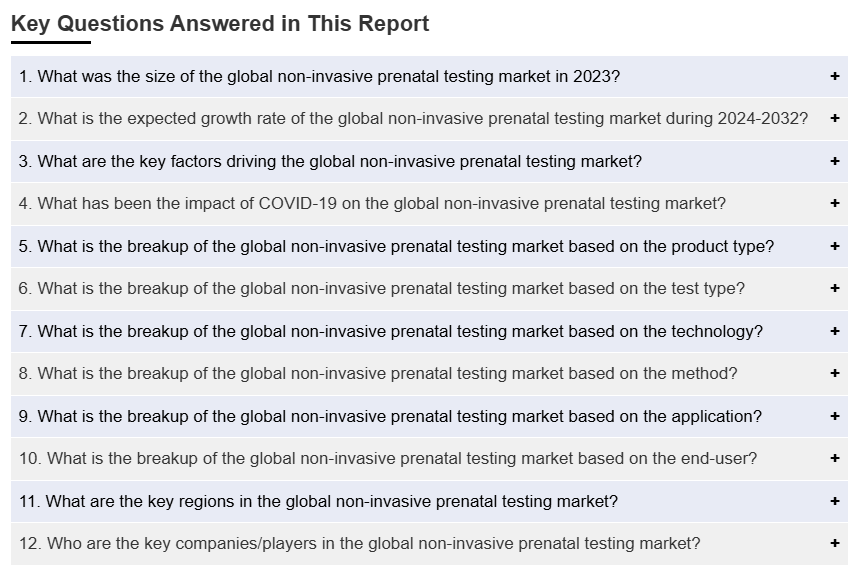Click the Key Questions Answered in This Report heading
The width and height of the screenshot is (856, 573).
pyautogui.click(x=220, y=24)
